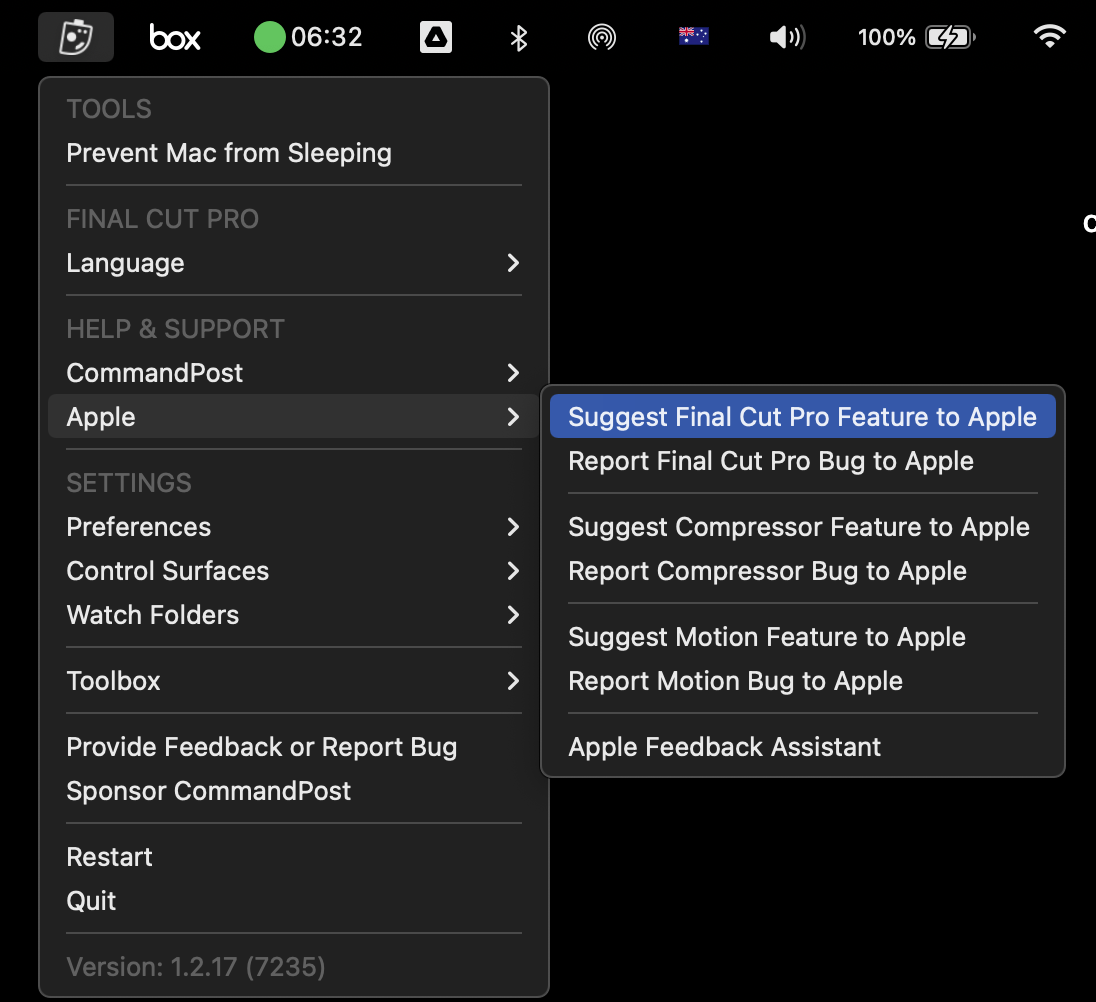Choose Suggest Final Cut Pro Feature to Apple
Image resolution: width=1096 pixels, height=1002 pixels.
802,416
